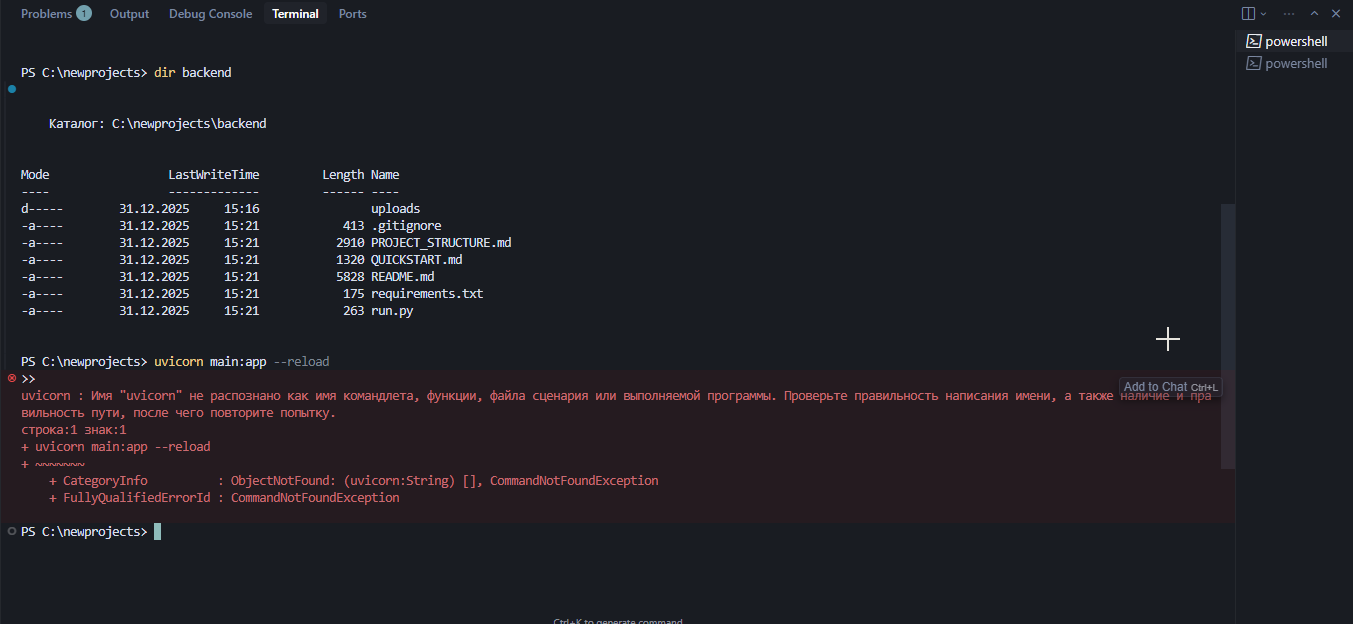Show the Debug Console tab

(210, 14)
